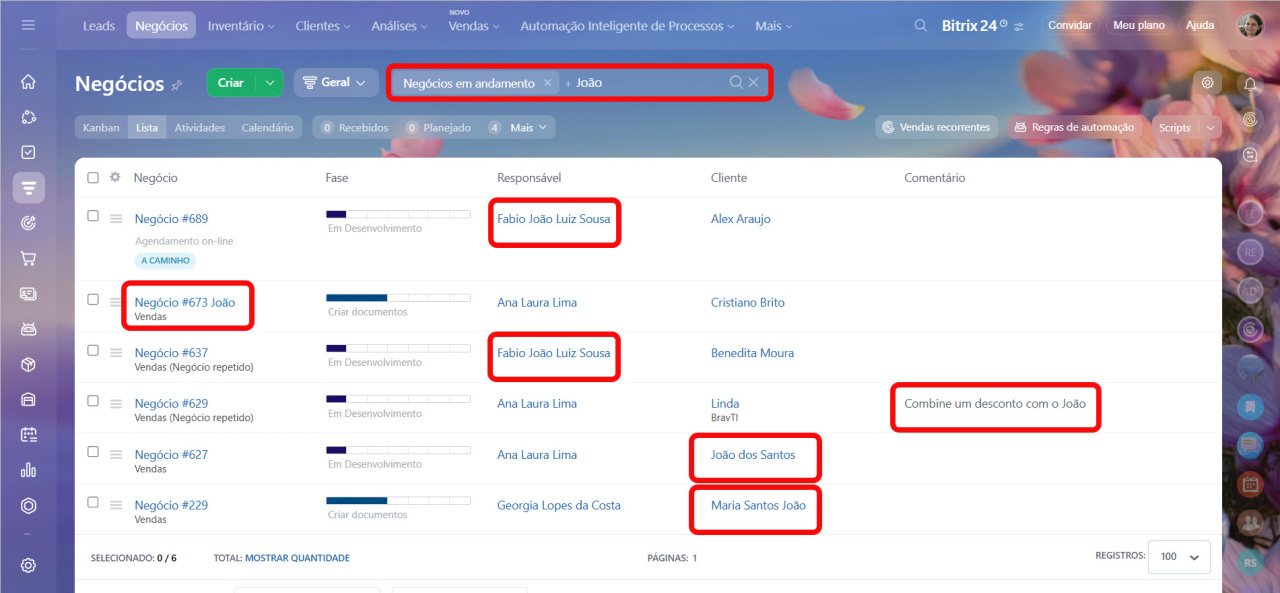The height and width of the screenshot is (593, 1280).
Task: Open the Mais top navigation menu
Action: (x=774, y=26)
